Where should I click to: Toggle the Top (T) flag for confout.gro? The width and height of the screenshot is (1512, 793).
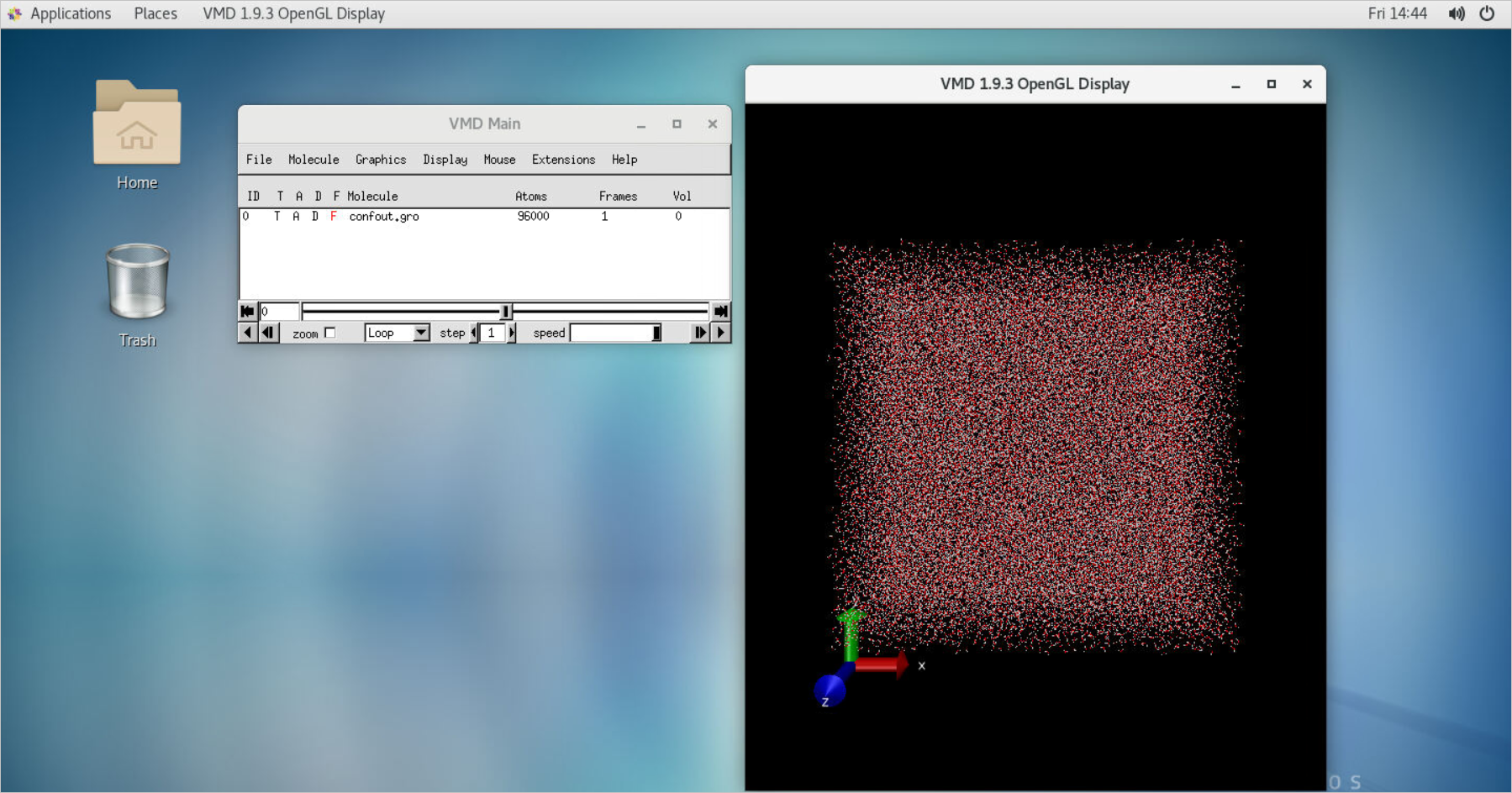[x=277, y=217]
